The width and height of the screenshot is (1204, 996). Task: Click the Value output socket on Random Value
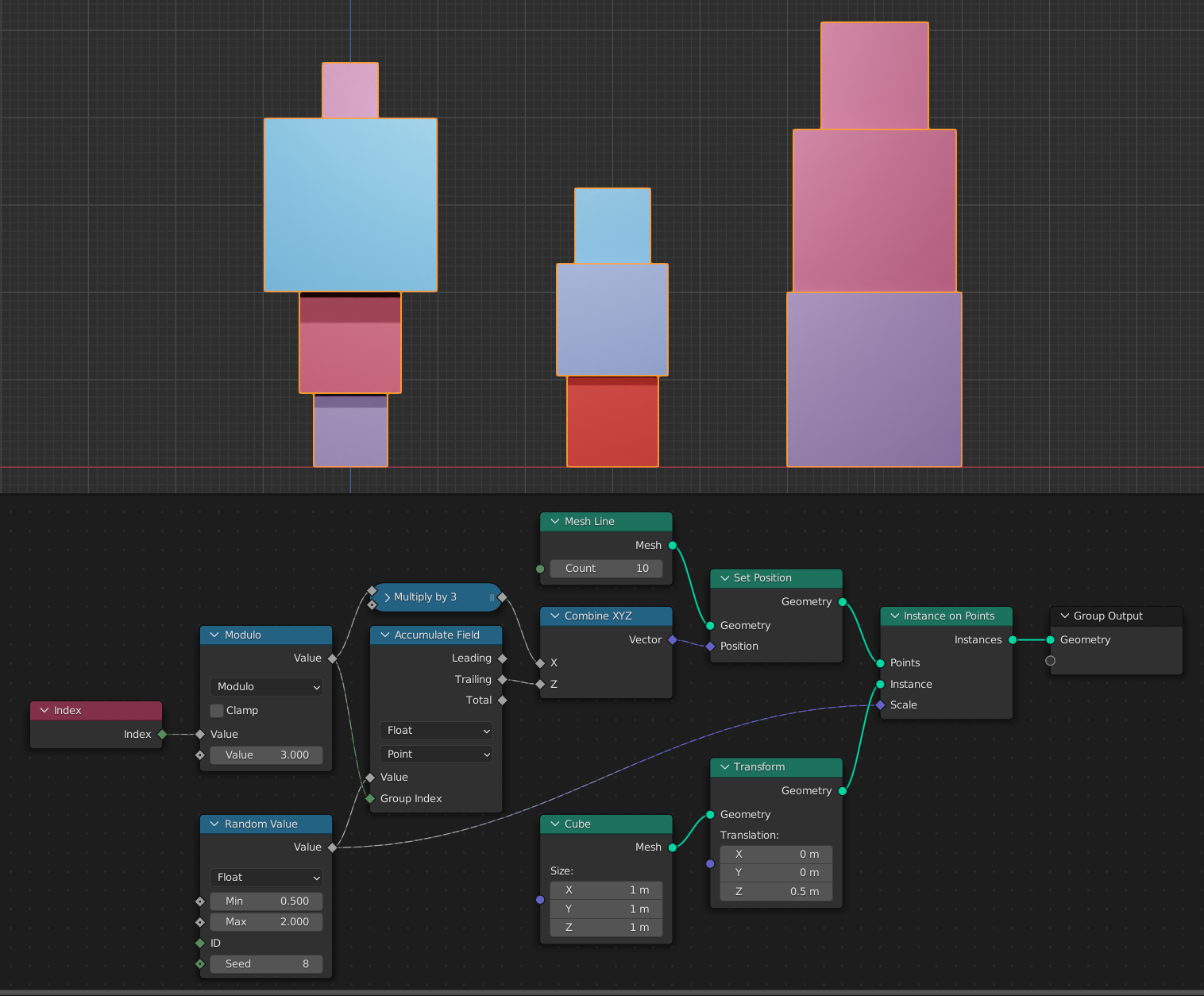click(334, 847)
